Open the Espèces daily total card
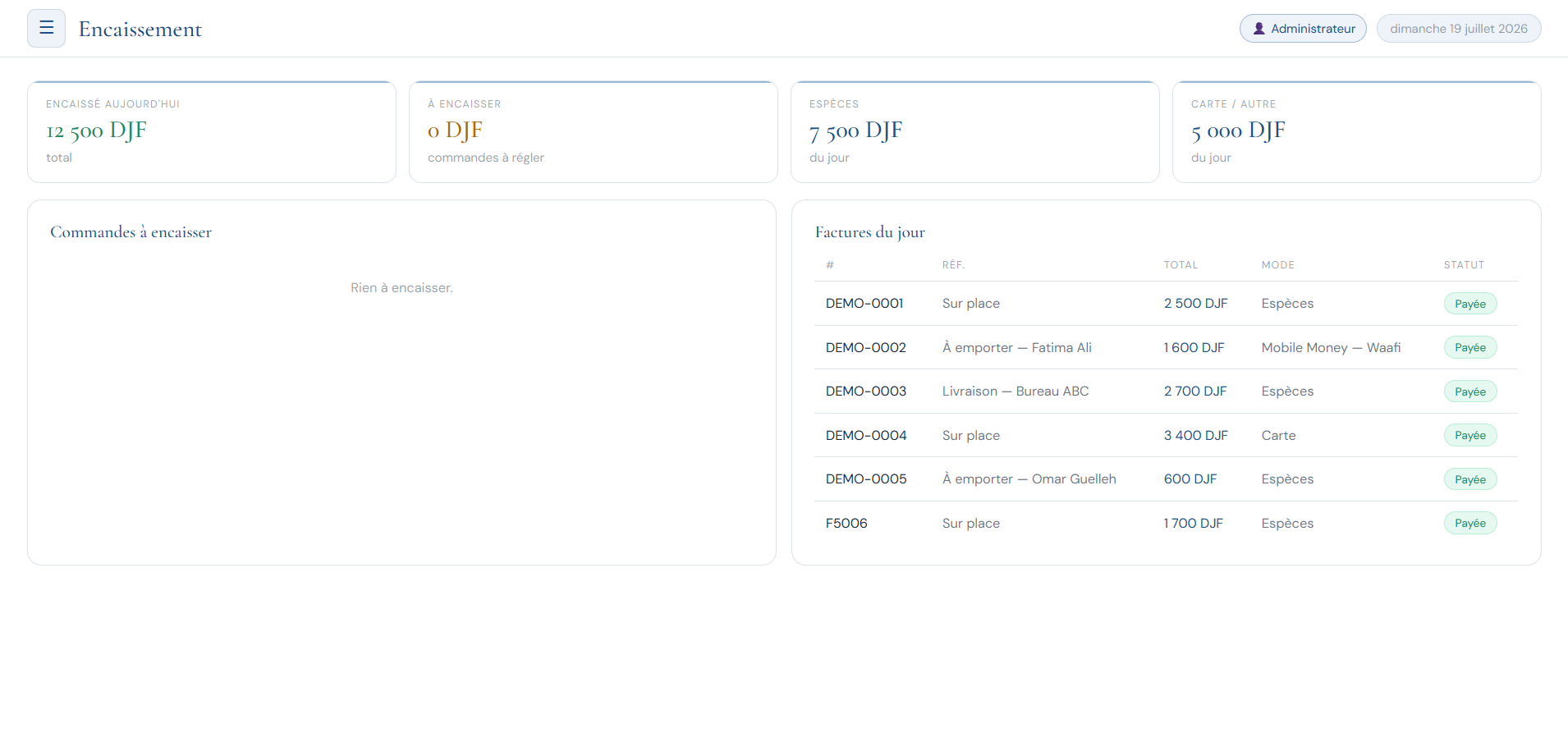 975,132
